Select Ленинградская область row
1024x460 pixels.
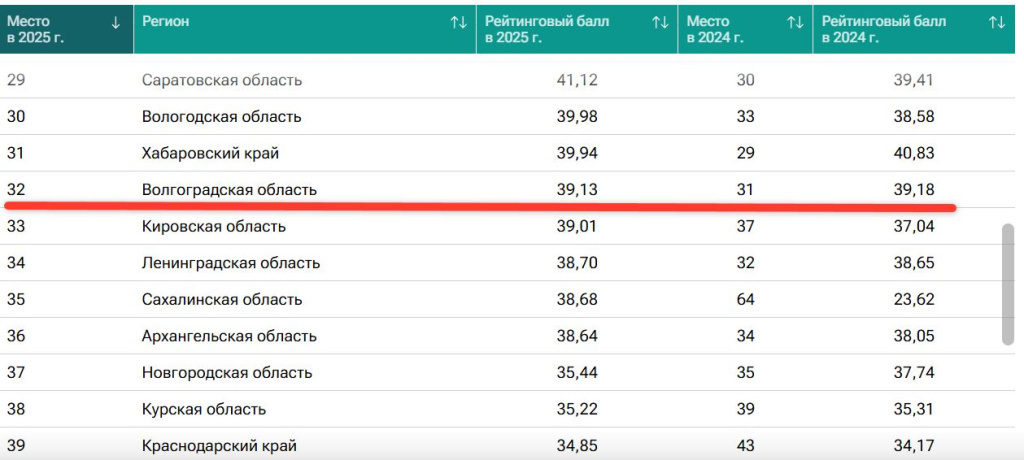[x=502, y=263]
